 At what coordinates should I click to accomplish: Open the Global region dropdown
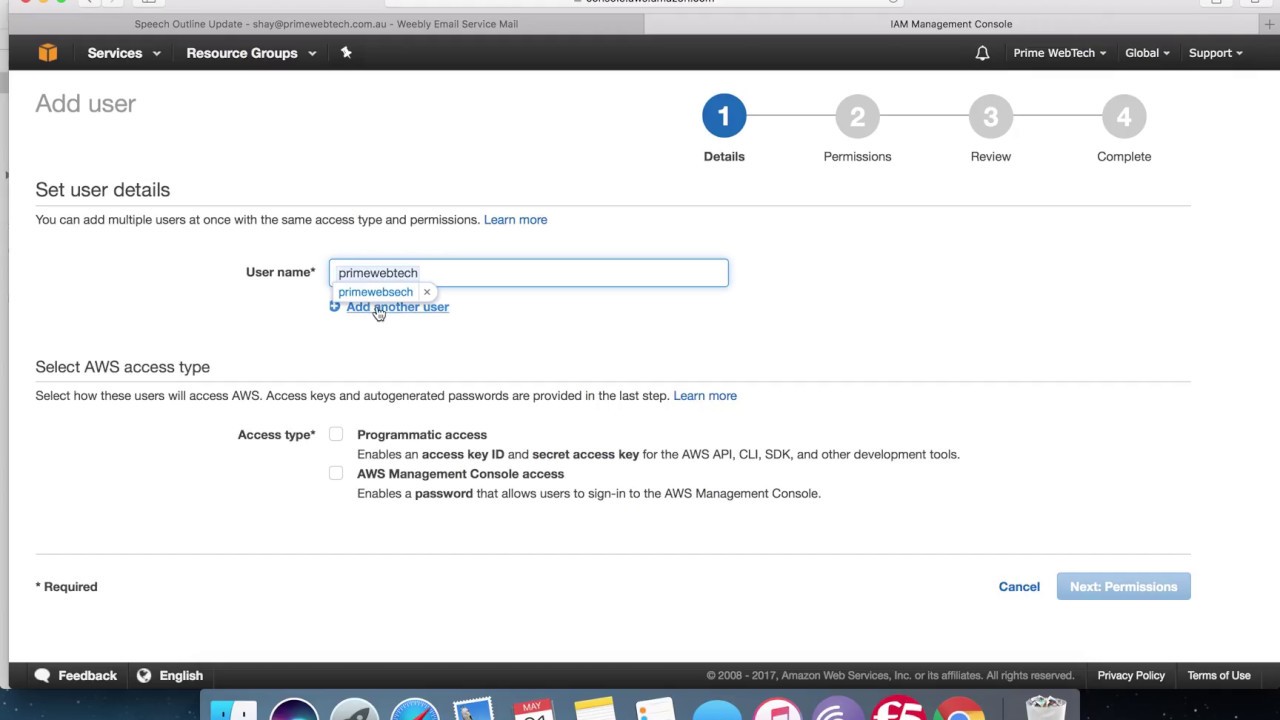[x=1147, y=53]
